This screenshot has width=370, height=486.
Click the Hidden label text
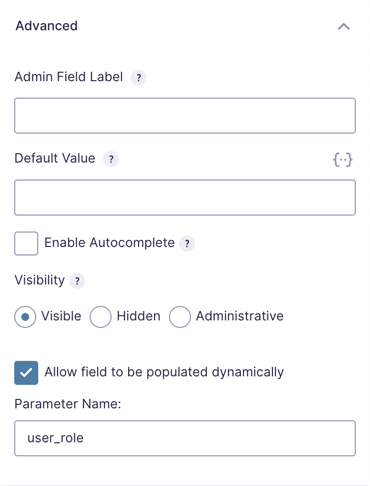138,316
